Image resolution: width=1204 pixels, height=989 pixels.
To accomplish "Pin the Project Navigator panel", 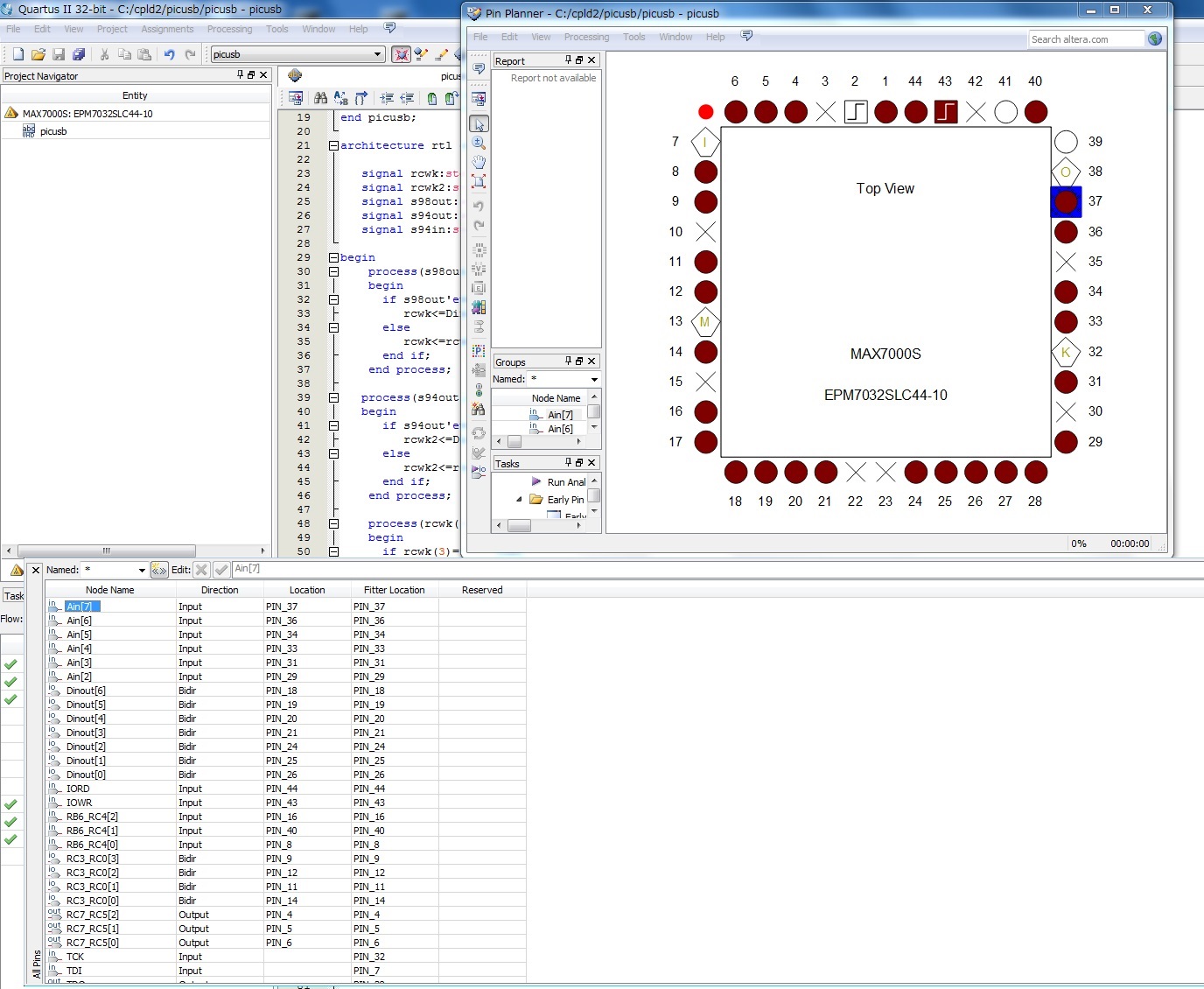I will [x=241, y=75].
